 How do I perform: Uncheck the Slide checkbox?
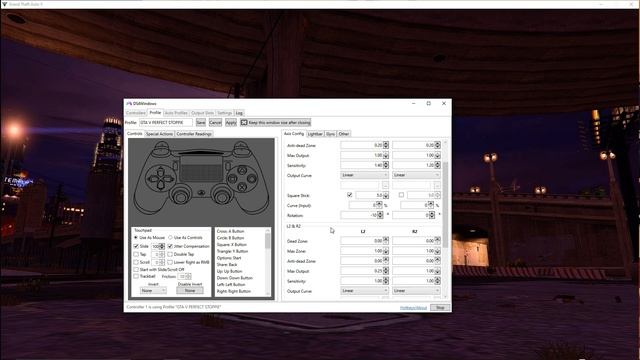(x=136, y=247)
